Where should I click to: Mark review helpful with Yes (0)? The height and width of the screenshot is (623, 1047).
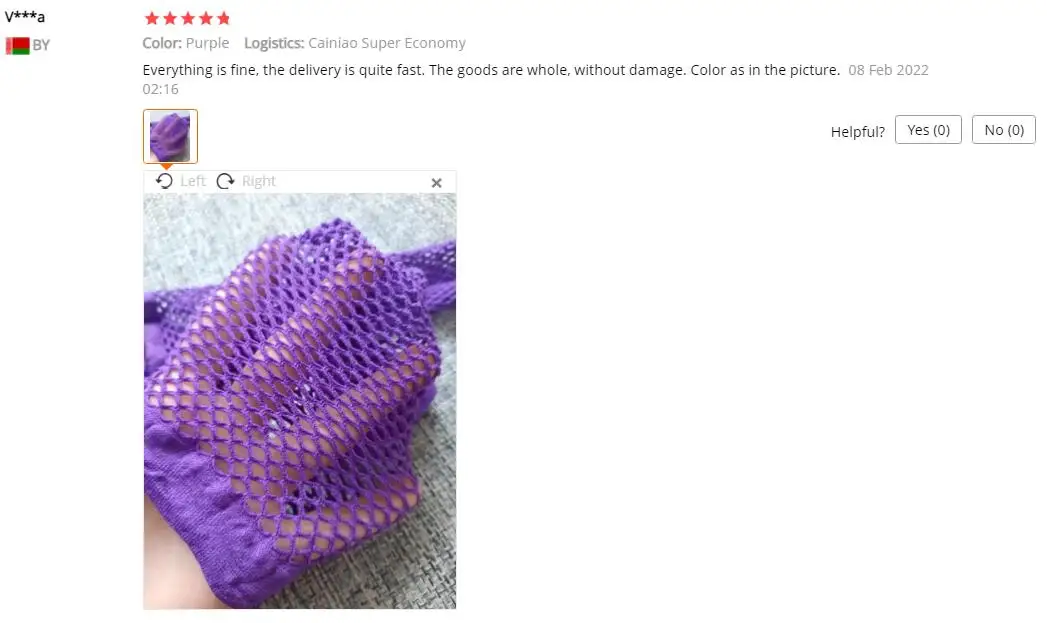pyautogui.click(x=928, y=130)
